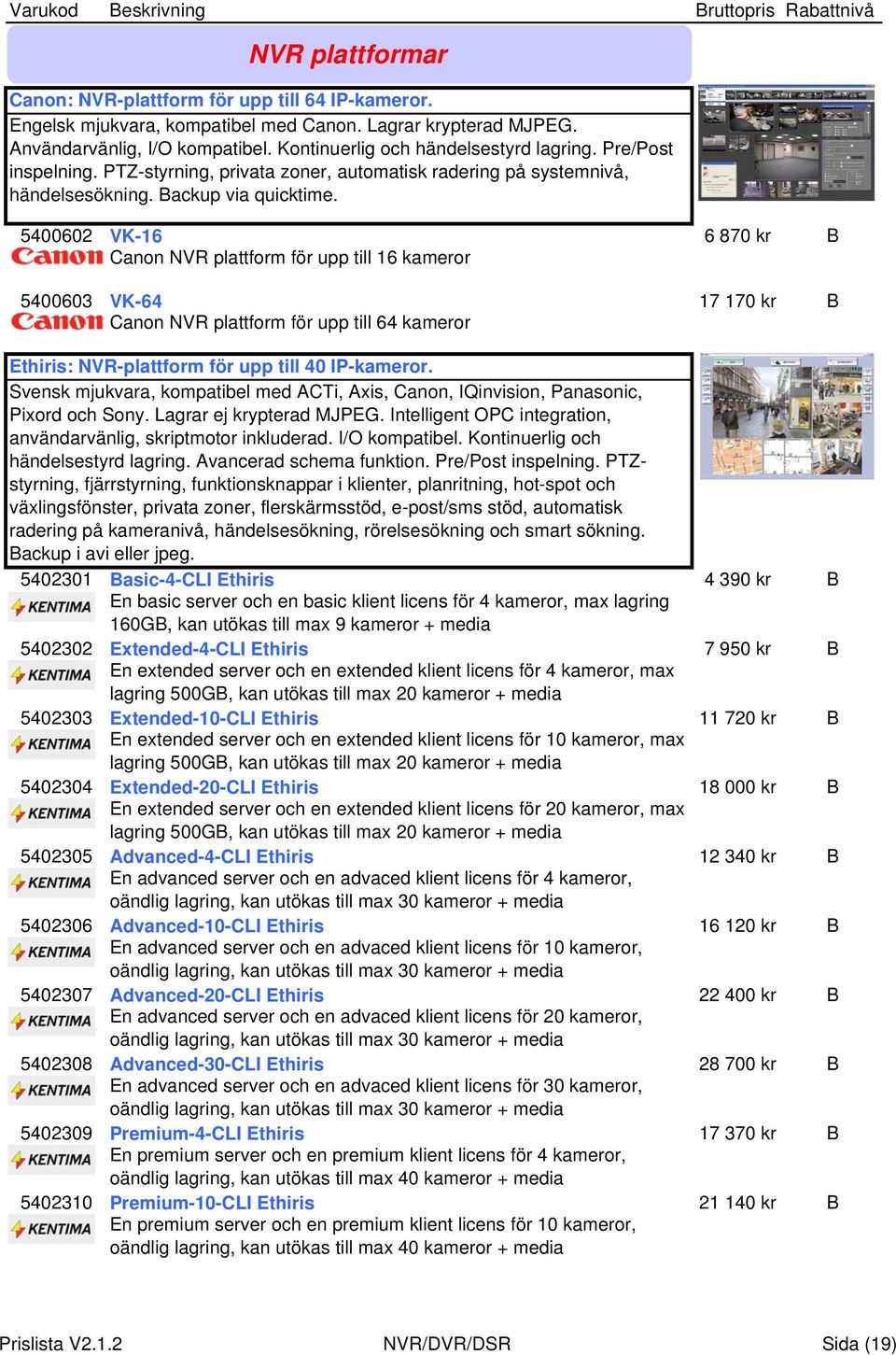The width and height of the screenshot is (896, 1355).
Task: Click the Kentima logo for item 5402303
Action: 51,744
